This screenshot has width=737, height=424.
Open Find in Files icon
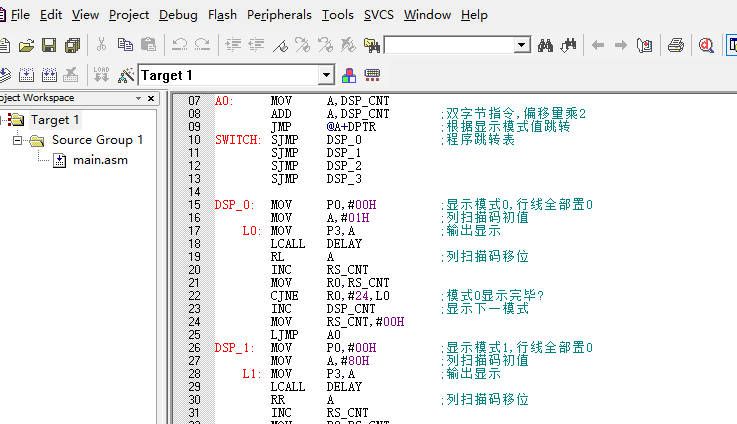pyautogui.click(x=372, y=45)
